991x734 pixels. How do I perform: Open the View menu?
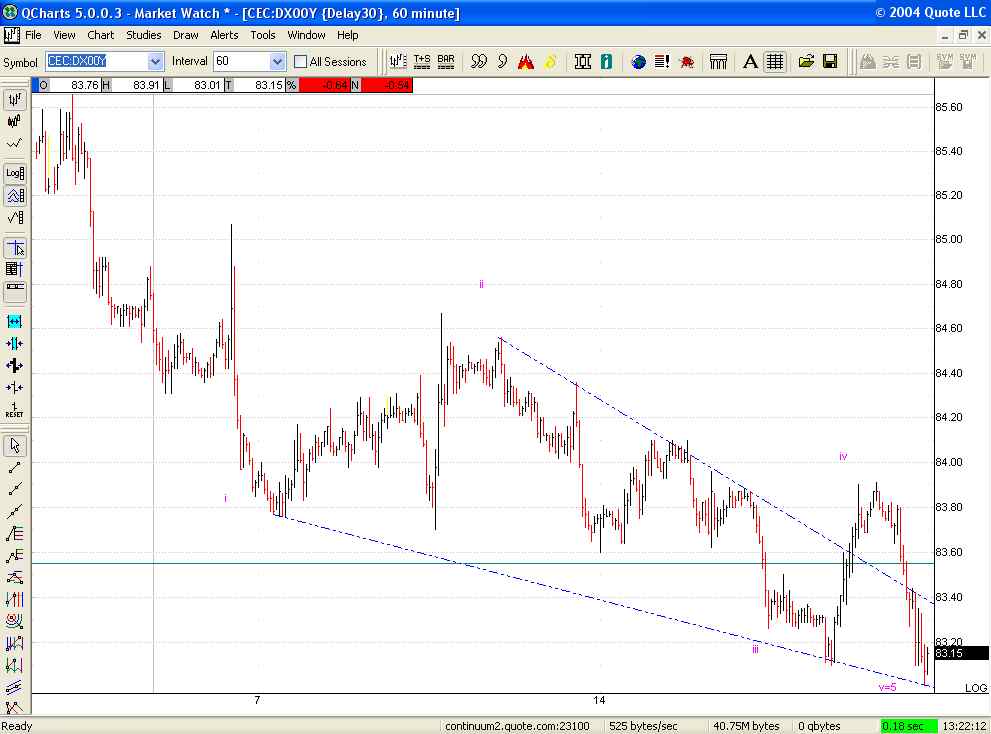[x=64, y=35]
